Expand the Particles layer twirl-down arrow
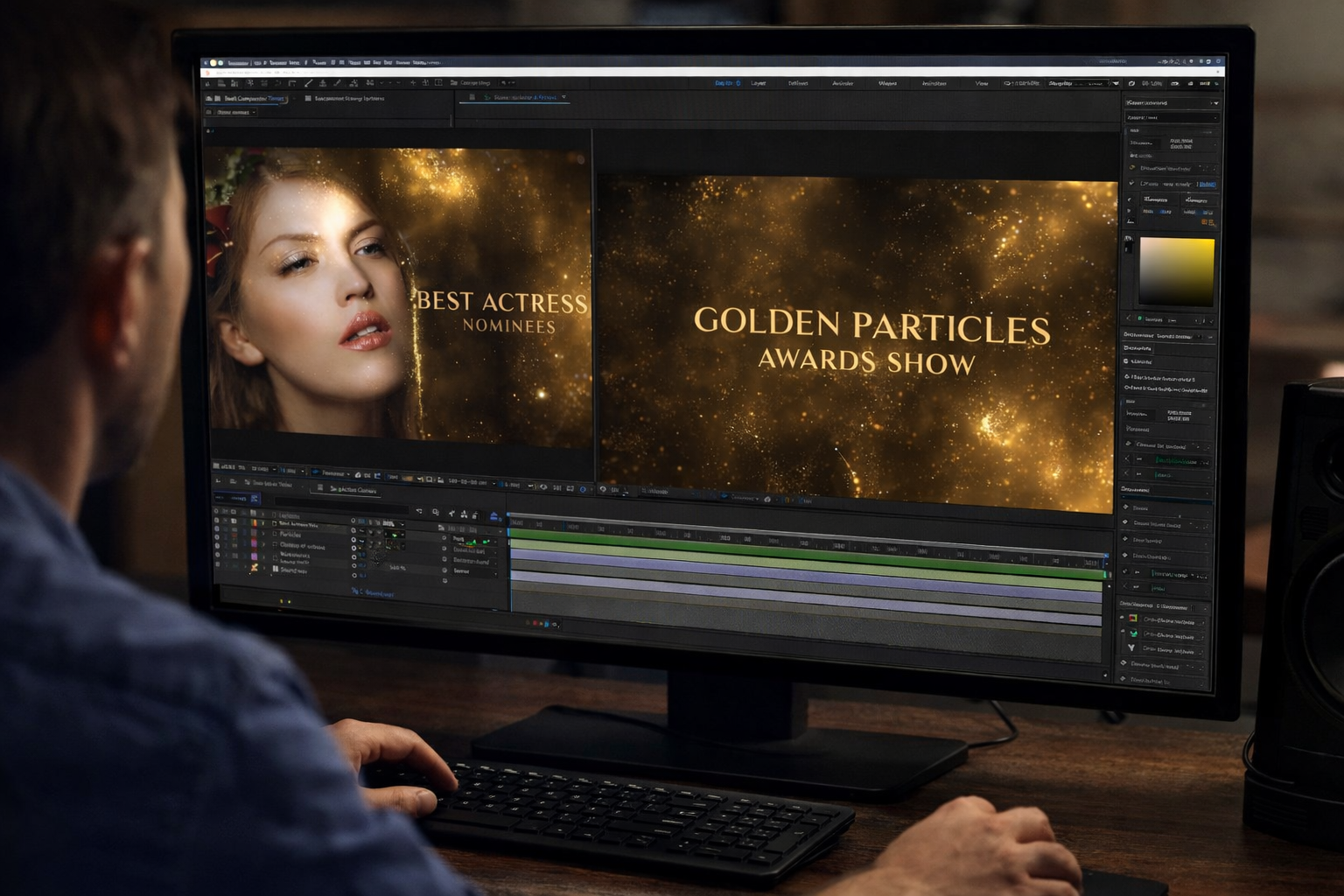Viewport: 1344px width, 896px height. [263, 534]
